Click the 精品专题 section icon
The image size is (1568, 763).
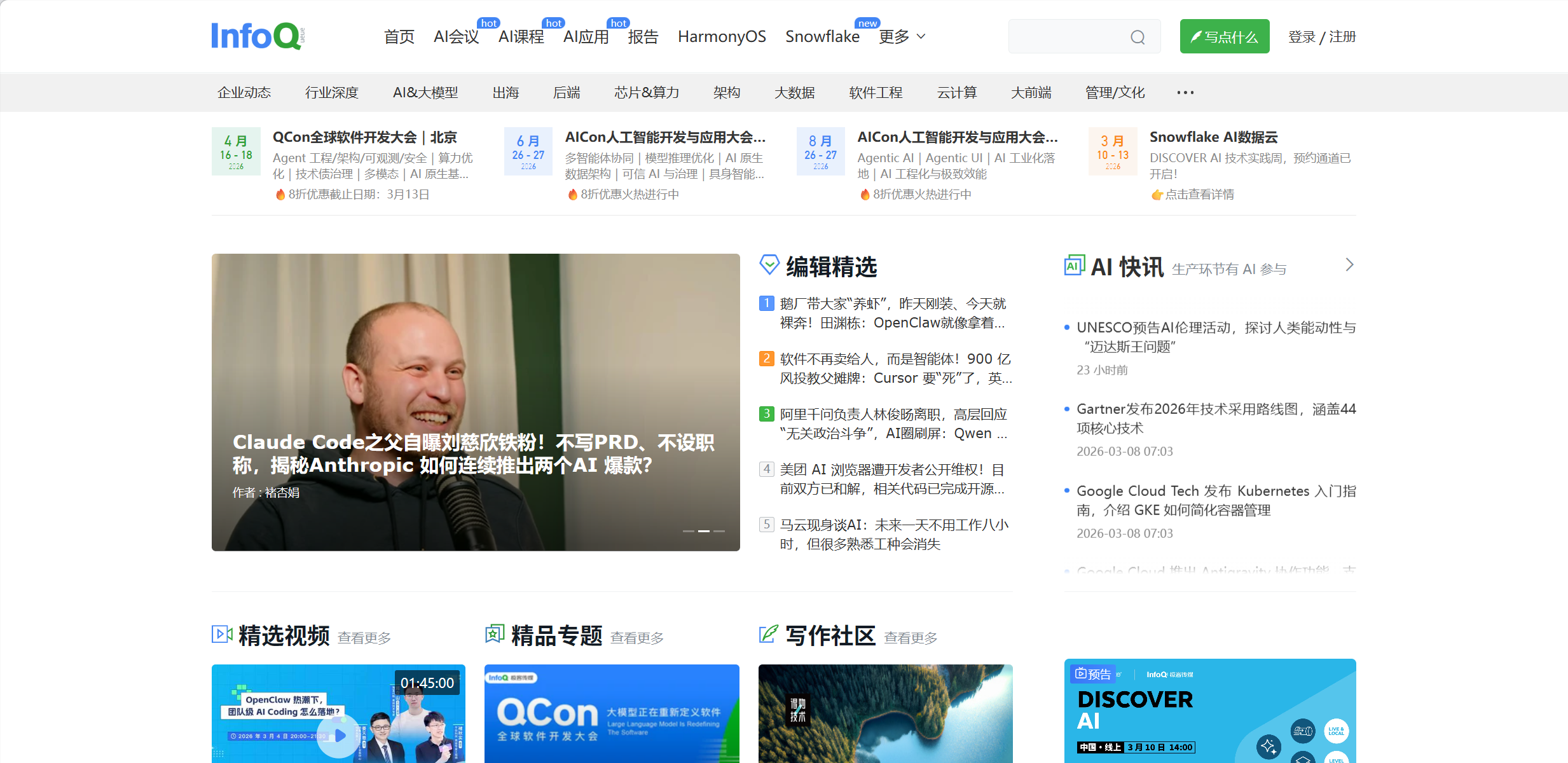[x=495, y=634]
